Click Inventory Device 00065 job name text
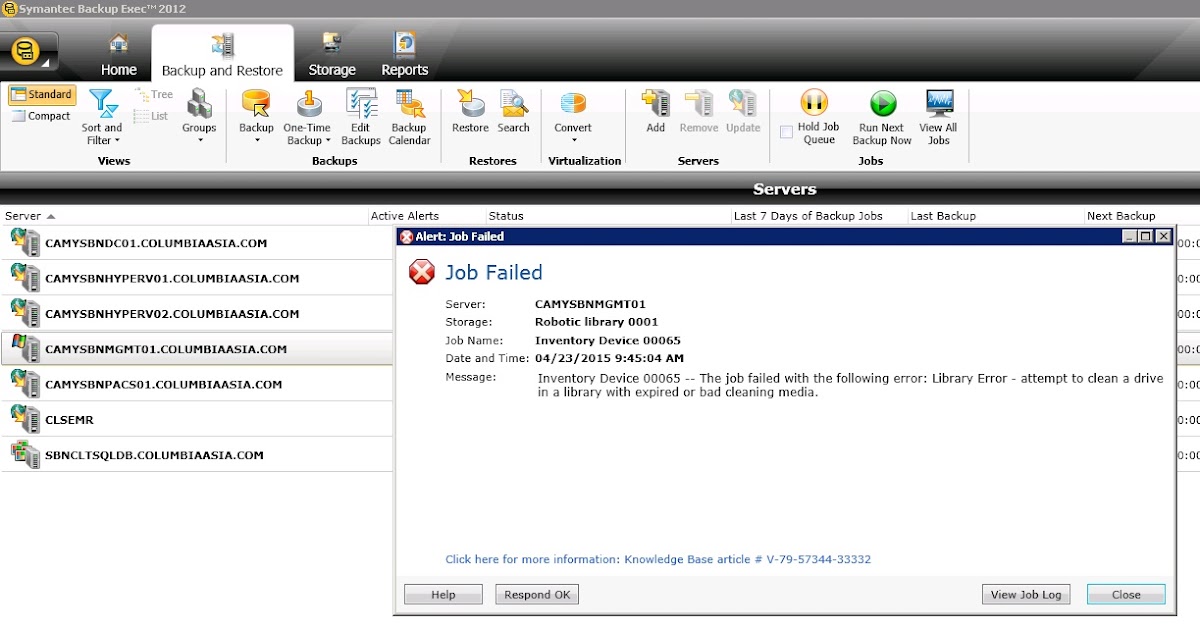 point(608,340)
